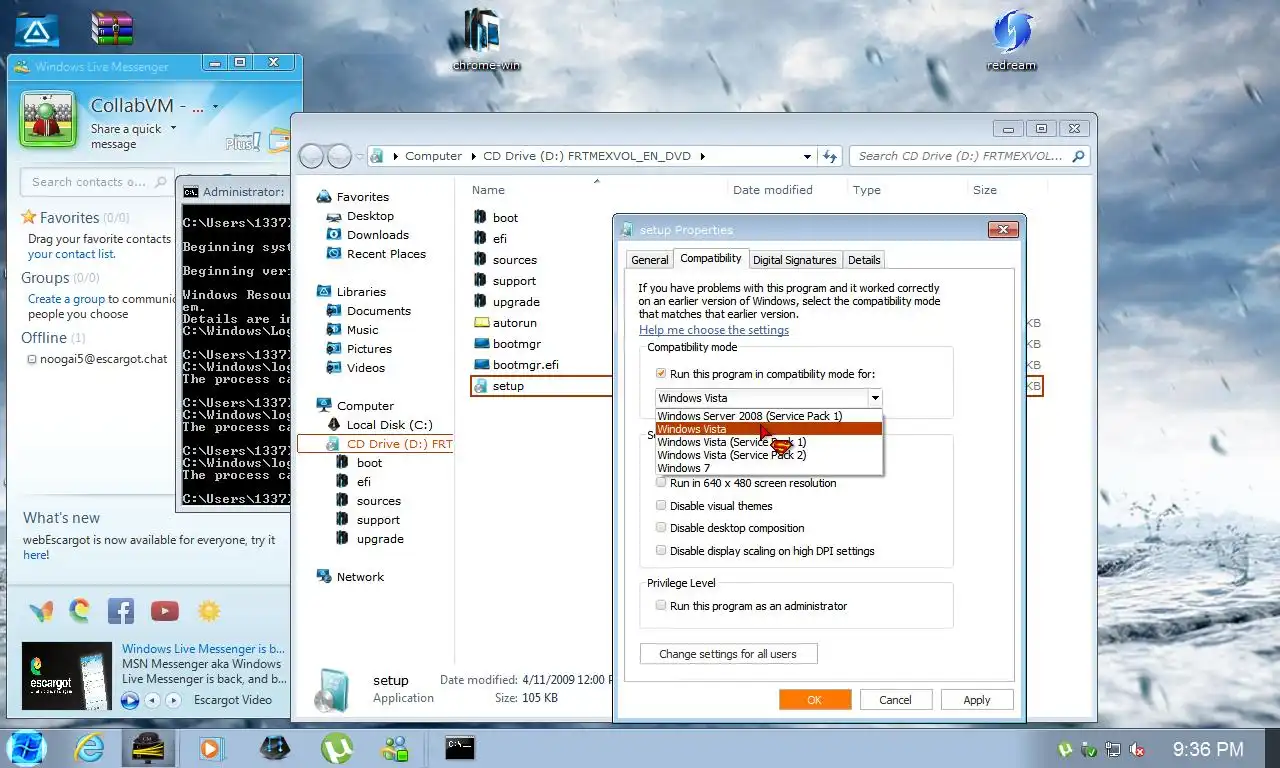Switch to the General tab

point(649,260)
